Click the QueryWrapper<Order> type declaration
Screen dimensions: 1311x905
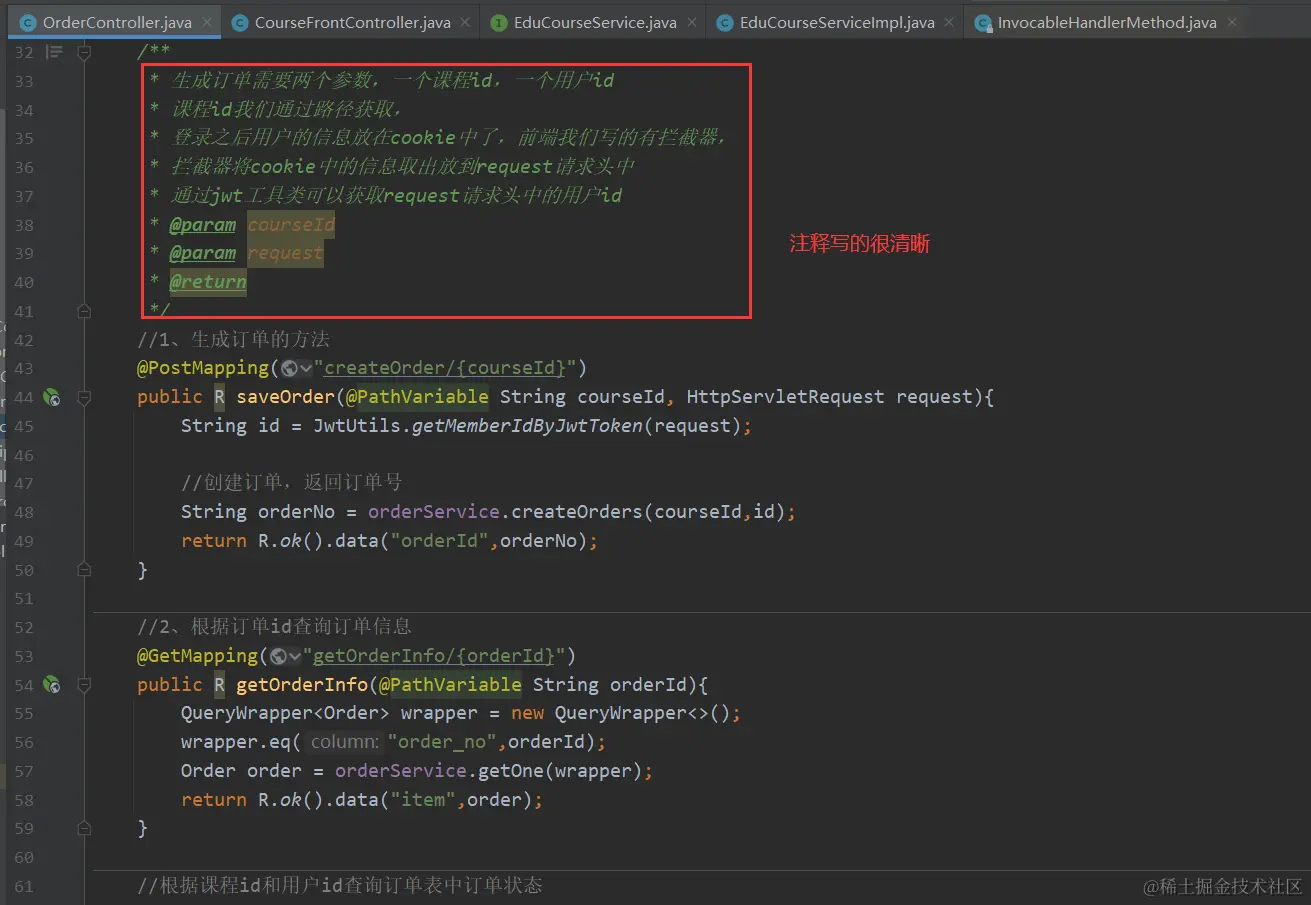[286, 714]
